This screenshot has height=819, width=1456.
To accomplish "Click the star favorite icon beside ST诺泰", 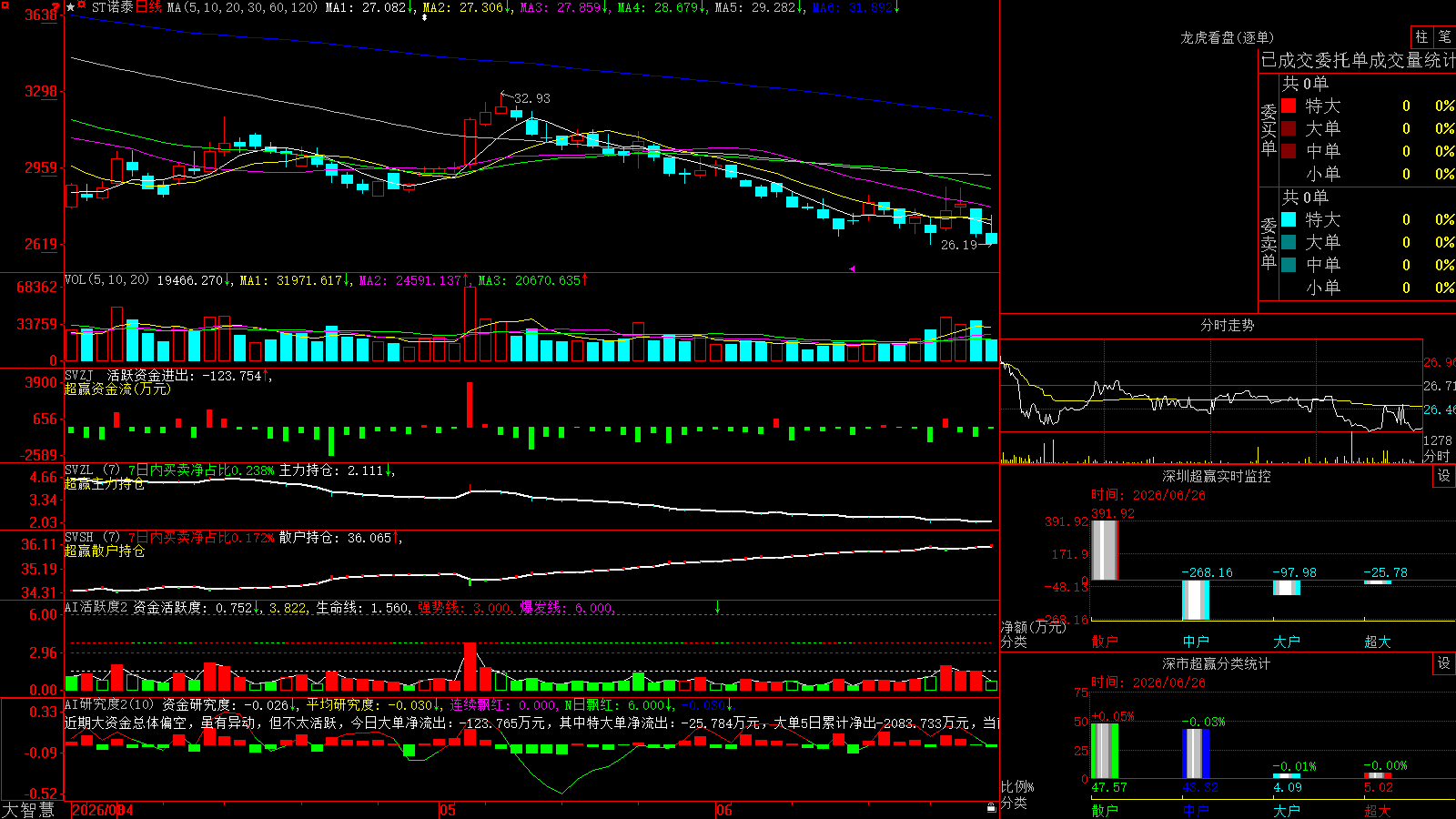I will 71,7.
